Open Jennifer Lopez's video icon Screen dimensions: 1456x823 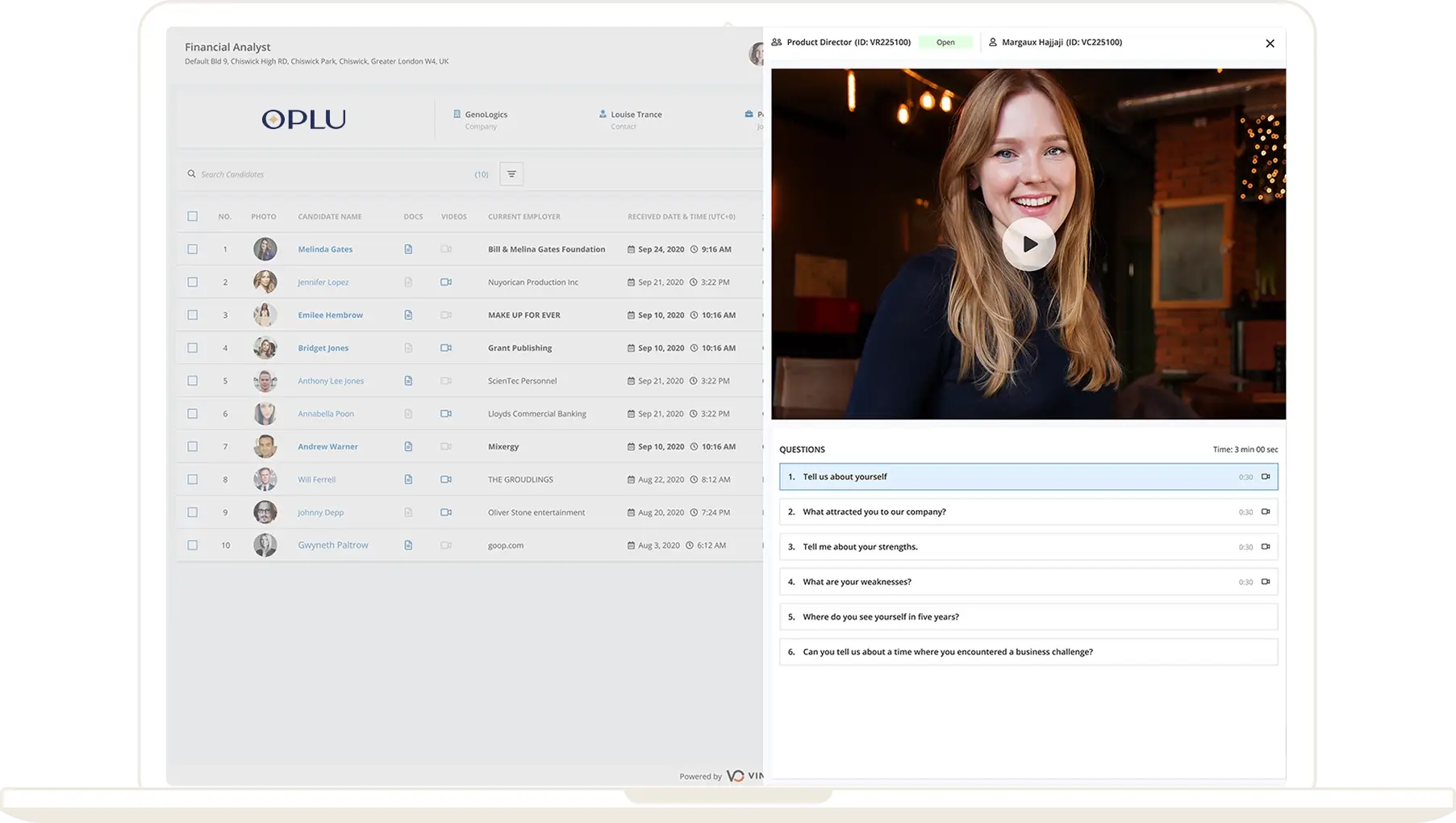click(x=446, y=282)
